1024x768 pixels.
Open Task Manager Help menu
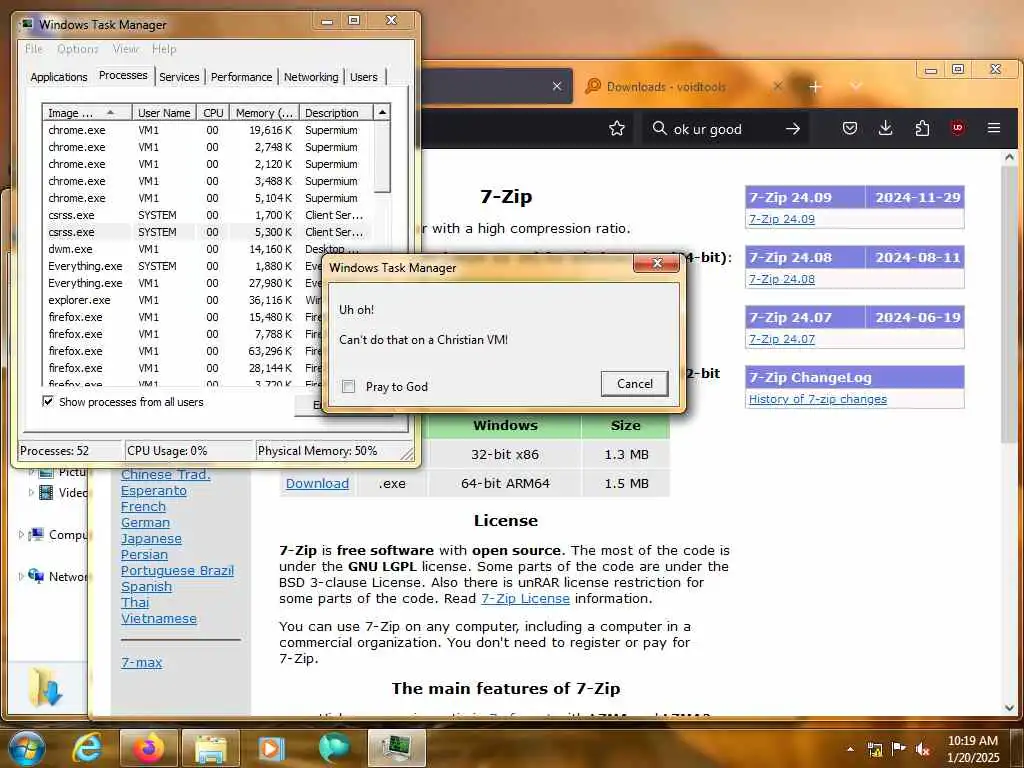pos(164,49)
